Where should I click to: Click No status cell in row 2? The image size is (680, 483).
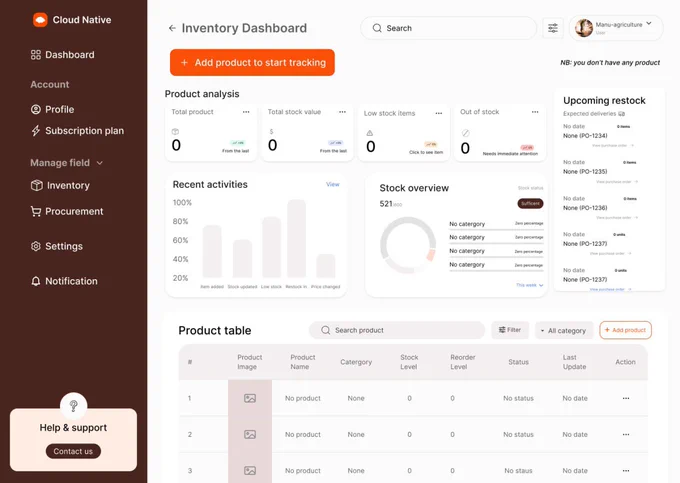(x=518, y=434)
